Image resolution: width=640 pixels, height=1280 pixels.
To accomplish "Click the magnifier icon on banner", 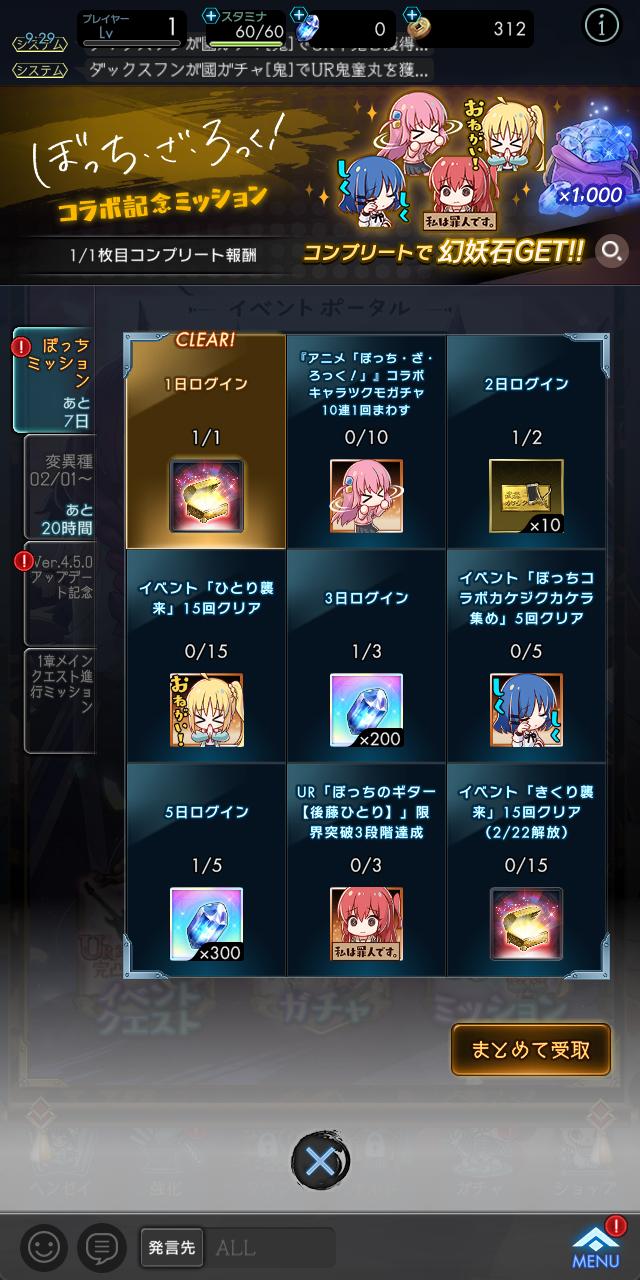I will pyautogui.click(x=612, y=250).
